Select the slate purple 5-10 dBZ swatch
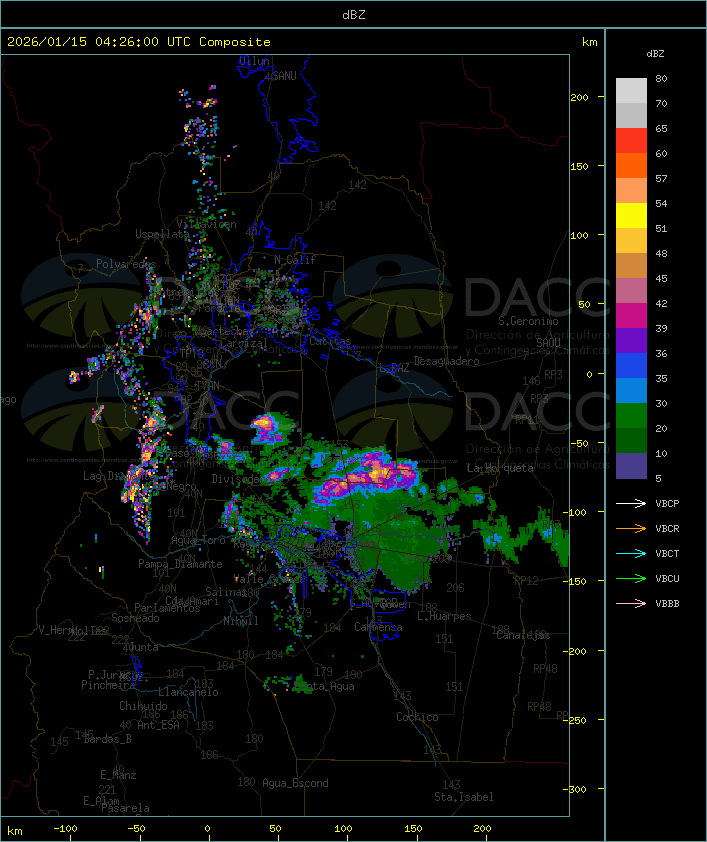The height and width of the screenshot is (842, 707). click(x=631, y=466)
